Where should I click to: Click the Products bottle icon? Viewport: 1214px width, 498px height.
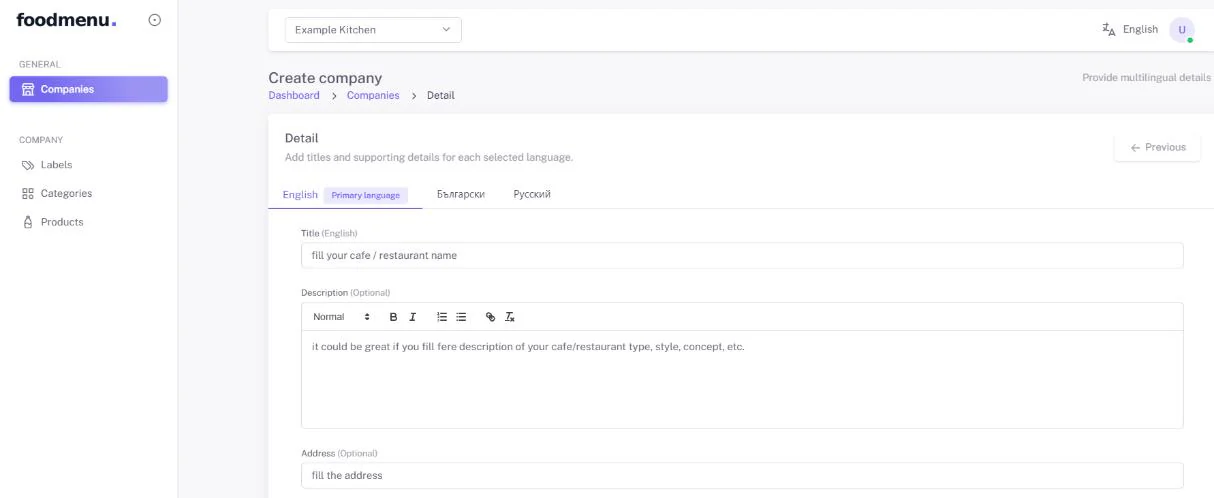[28, 222]
